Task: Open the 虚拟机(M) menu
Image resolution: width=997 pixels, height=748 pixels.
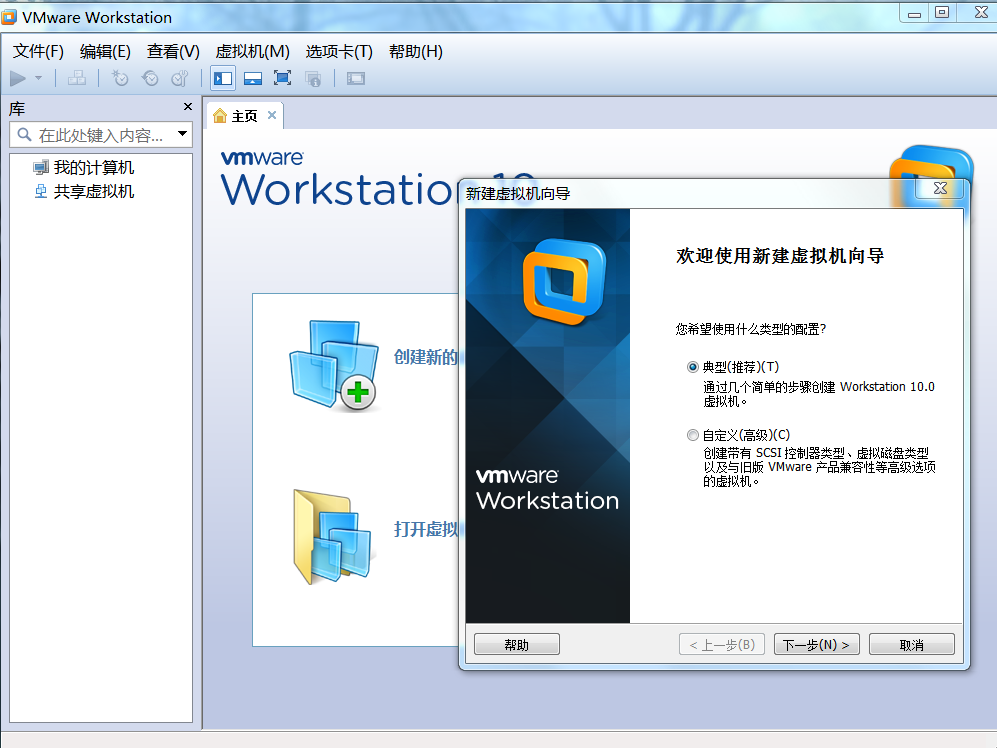Action: [252, 52]
